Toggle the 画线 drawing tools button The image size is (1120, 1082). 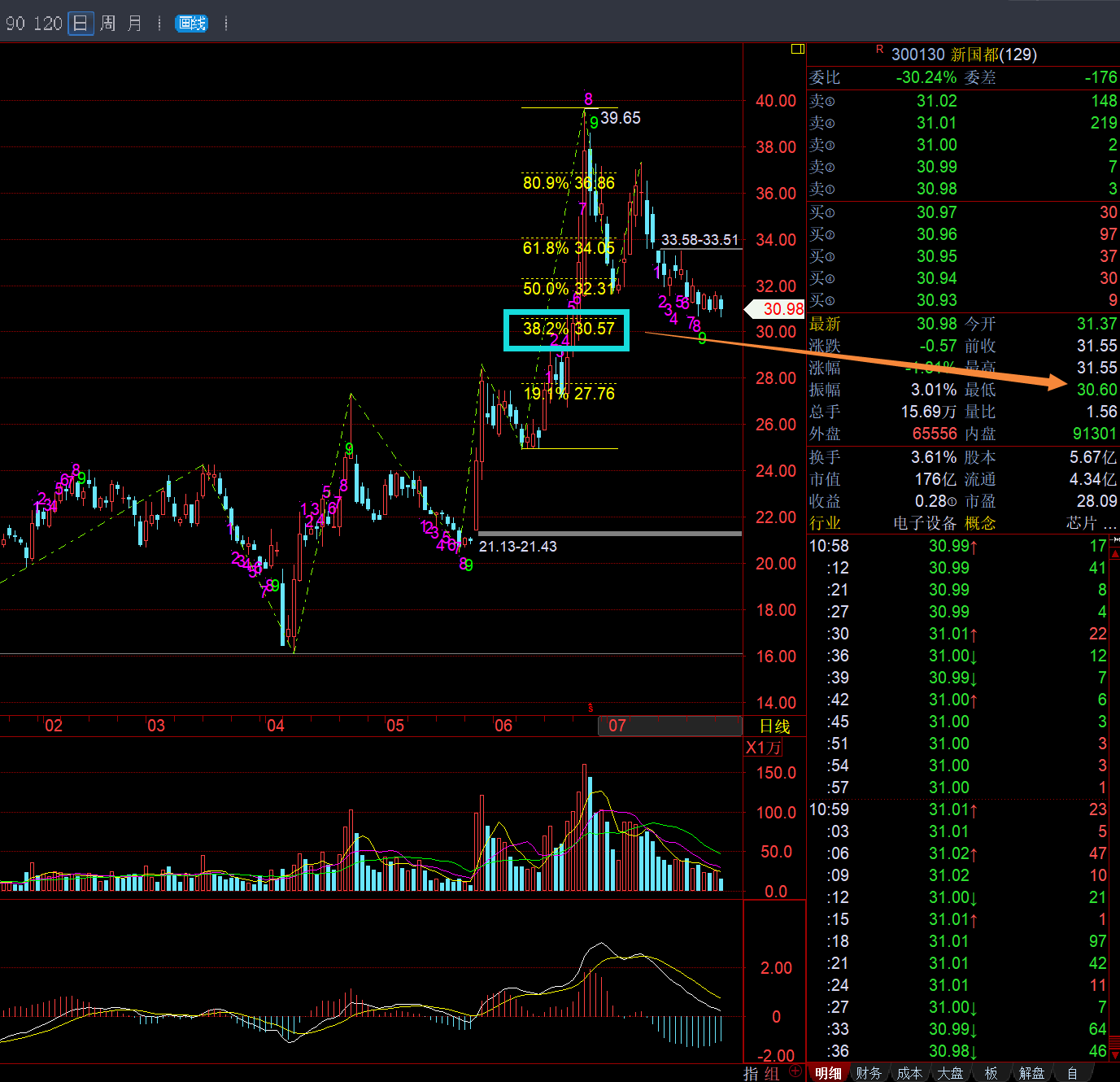point(192,24)
